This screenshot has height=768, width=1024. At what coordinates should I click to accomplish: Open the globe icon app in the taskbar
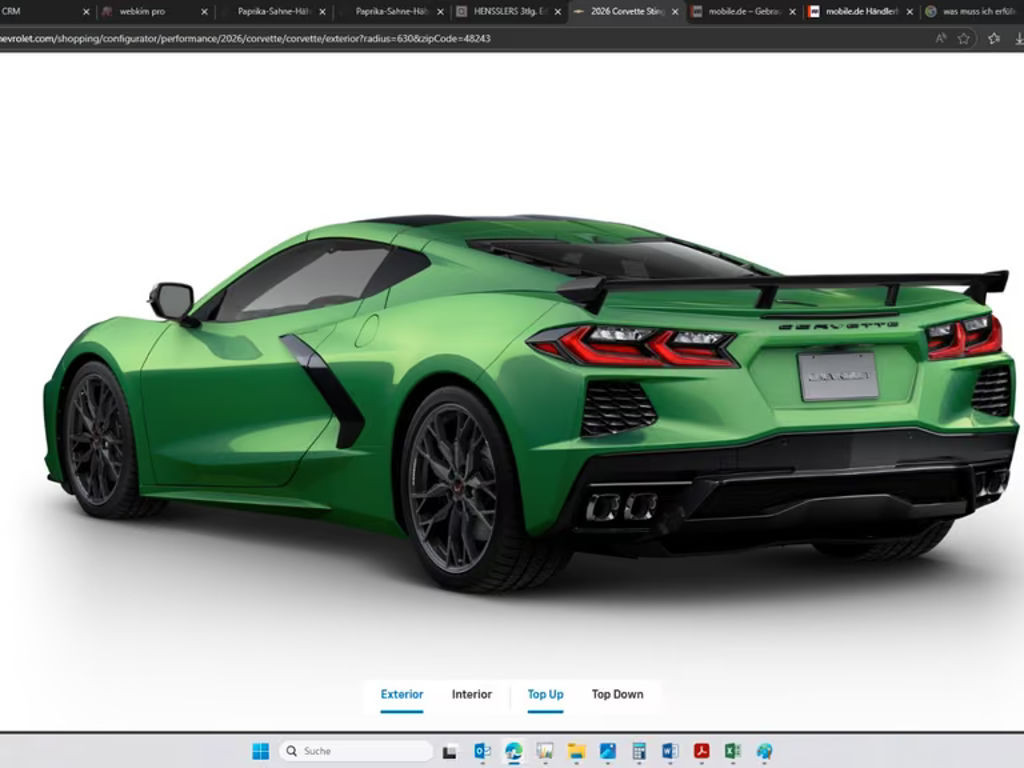pos(764,752)
